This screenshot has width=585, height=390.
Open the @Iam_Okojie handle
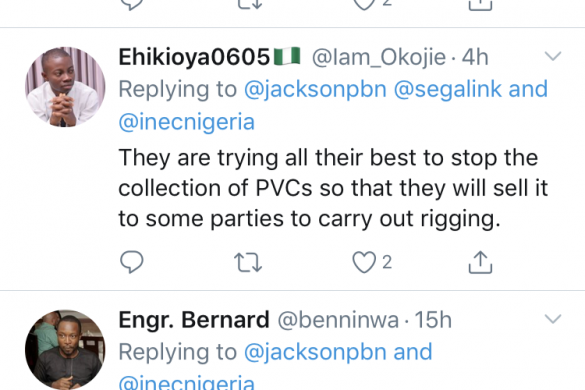pyautogui.click(x=379, y=58)
